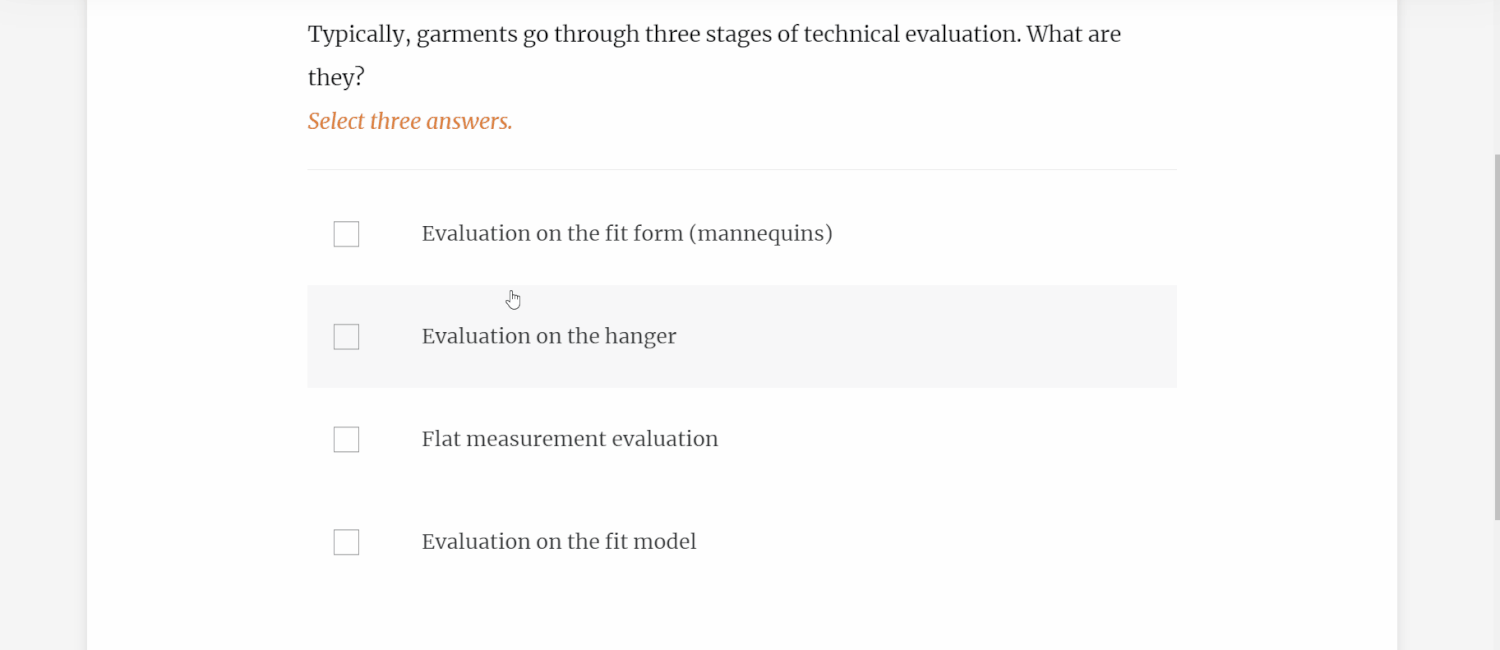This screenshot has width=1500, height=650.
Task: Check the 'Evaluation on the hanger' checkbox
Action: coord(346,336)
